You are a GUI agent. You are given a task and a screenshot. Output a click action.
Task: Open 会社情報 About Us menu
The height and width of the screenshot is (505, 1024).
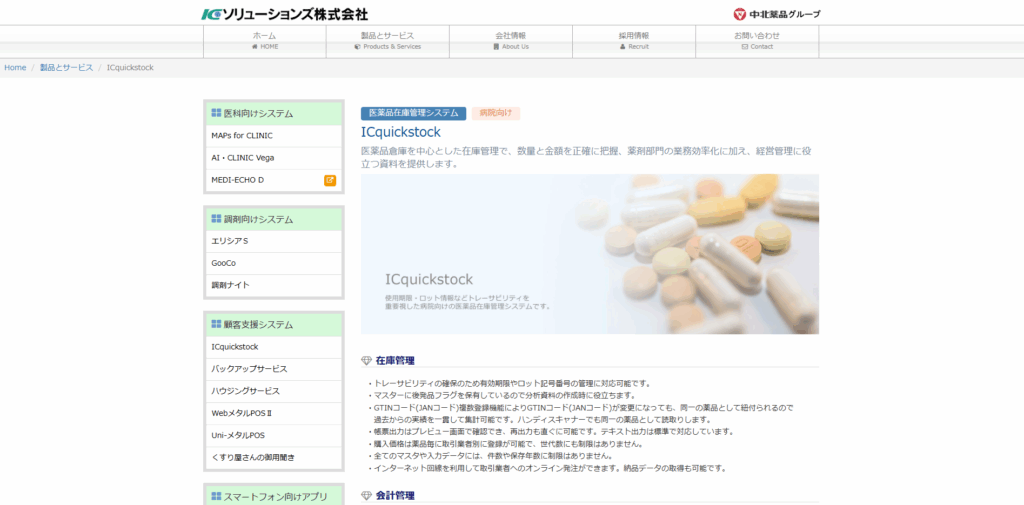[511, 41]
